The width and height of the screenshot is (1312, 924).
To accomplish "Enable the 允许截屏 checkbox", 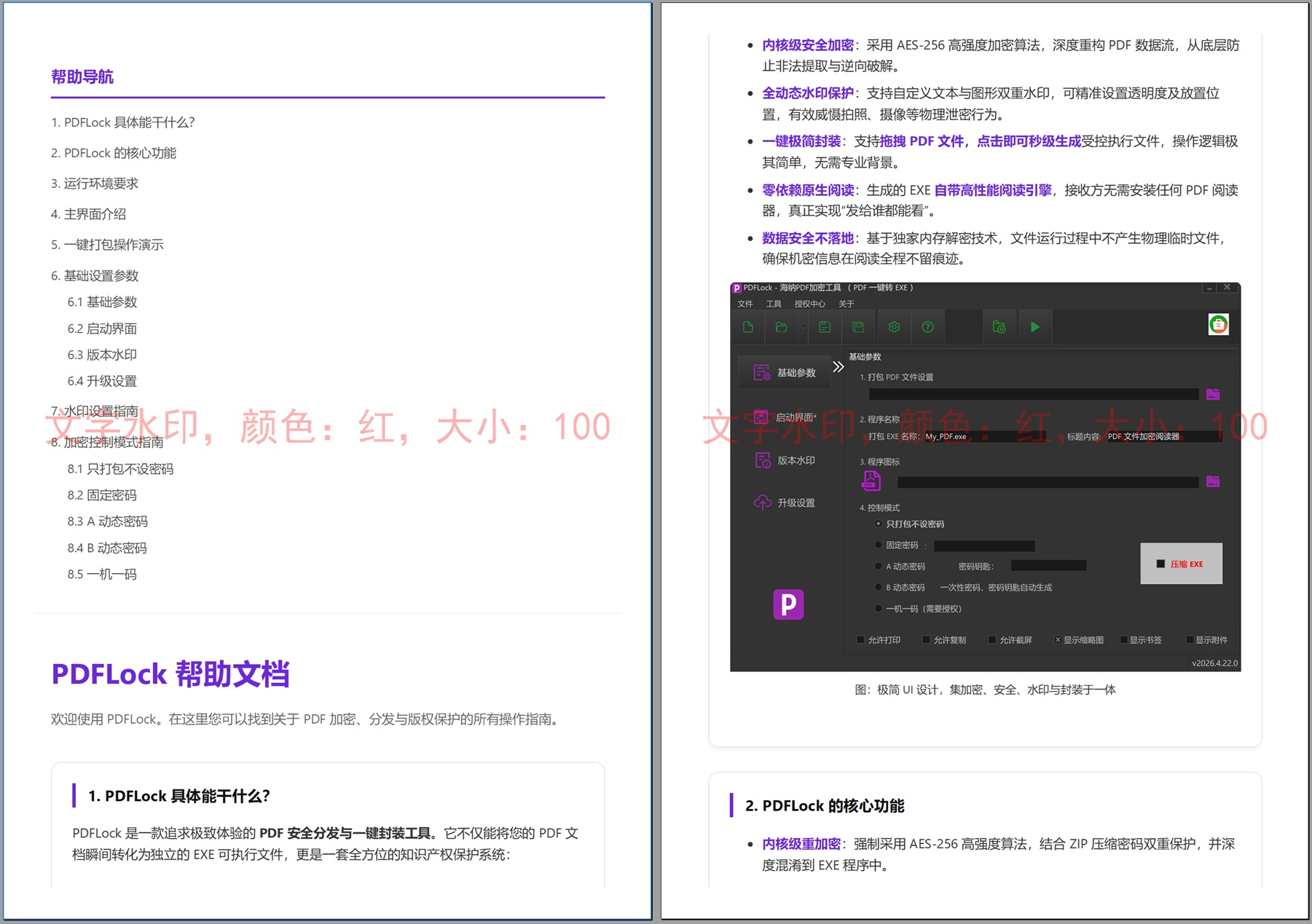I will pos(992,640).
